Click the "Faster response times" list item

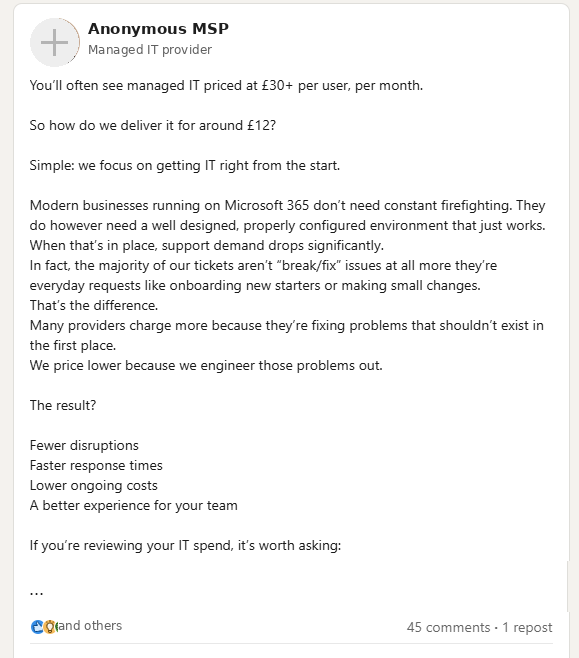click(x=96, y=465)
